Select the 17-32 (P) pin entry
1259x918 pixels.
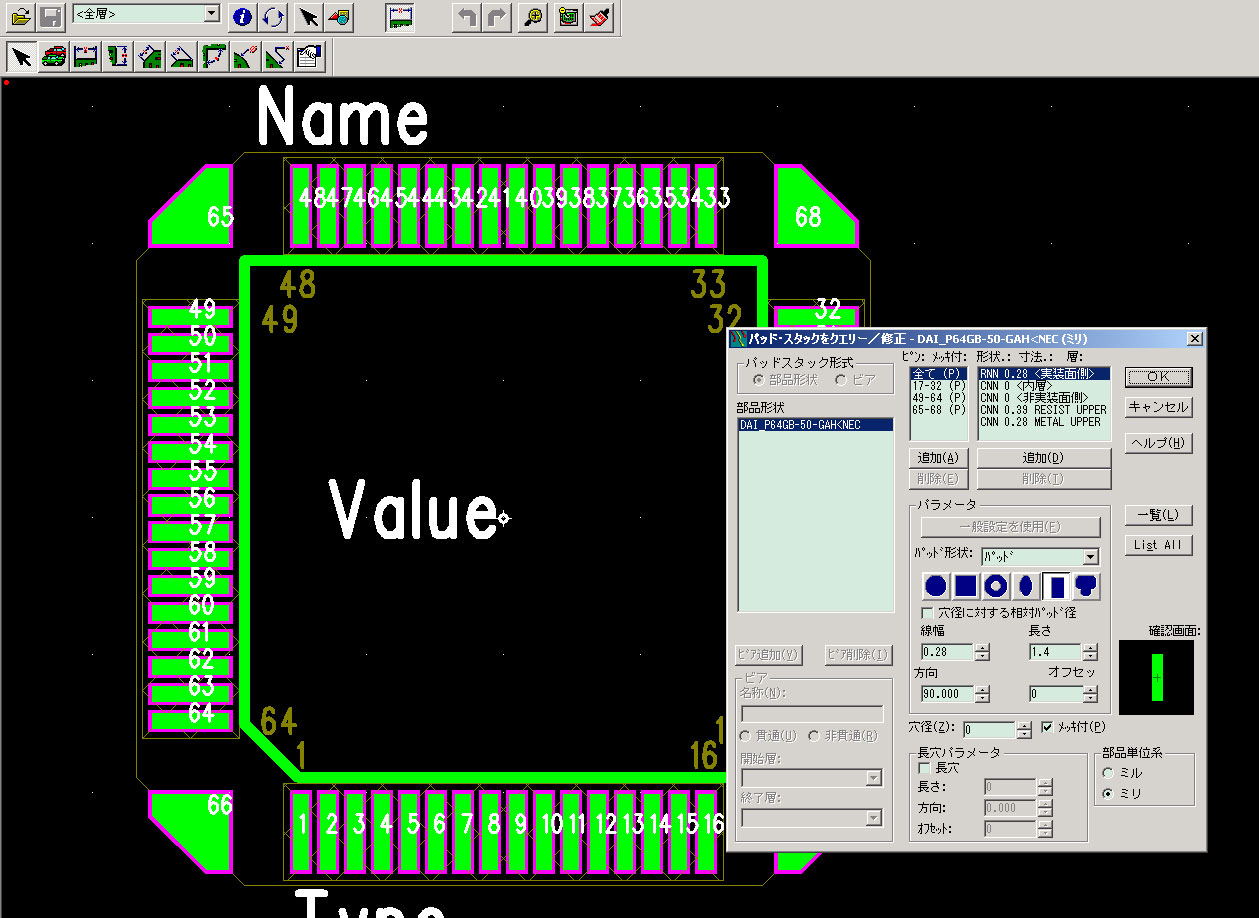pos(937,386)
